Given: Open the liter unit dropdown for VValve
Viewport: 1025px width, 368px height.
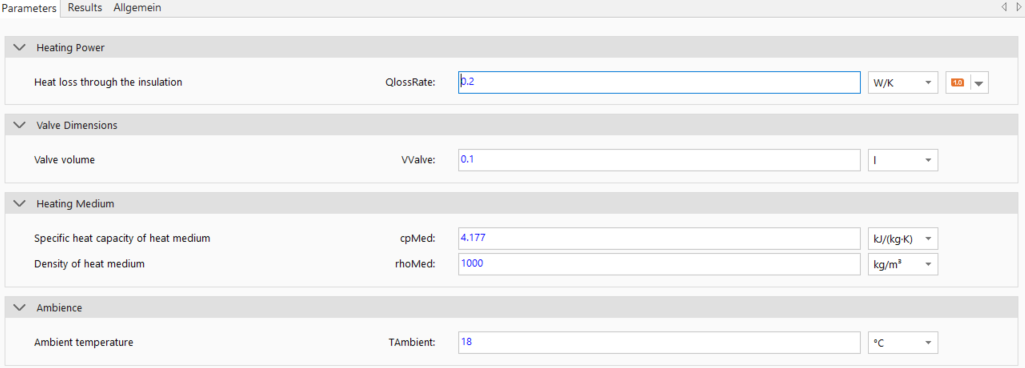Looking at the screenshot, I should (x=903, y=160).
